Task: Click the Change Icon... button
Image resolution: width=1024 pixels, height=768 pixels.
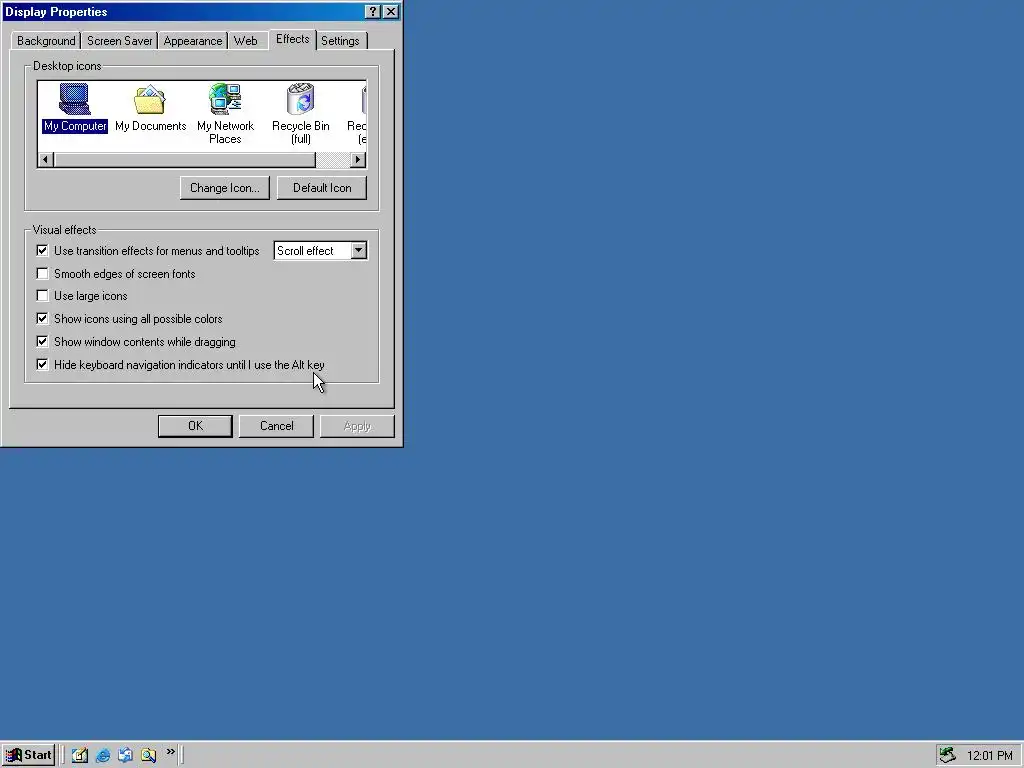Action: point(225,188)
